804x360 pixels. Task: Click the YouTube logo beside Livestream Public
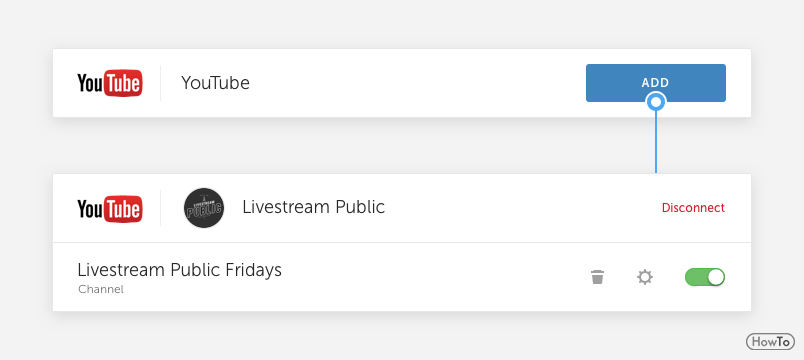tap(110, 209)
